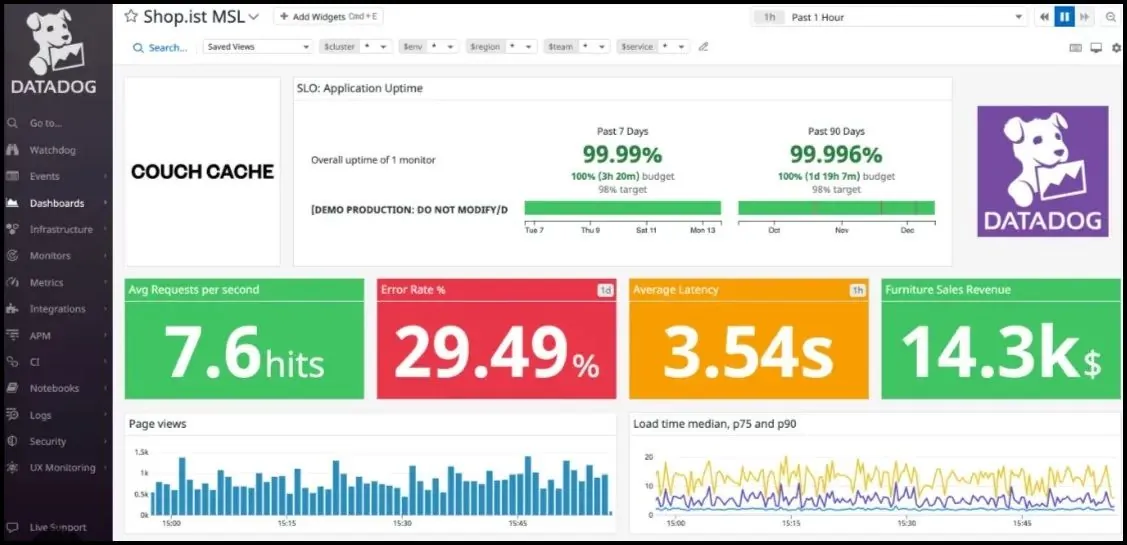This screenshot has height=545, width=1127.
Task: Click Add Widgets button
Action: click(328, 16)
